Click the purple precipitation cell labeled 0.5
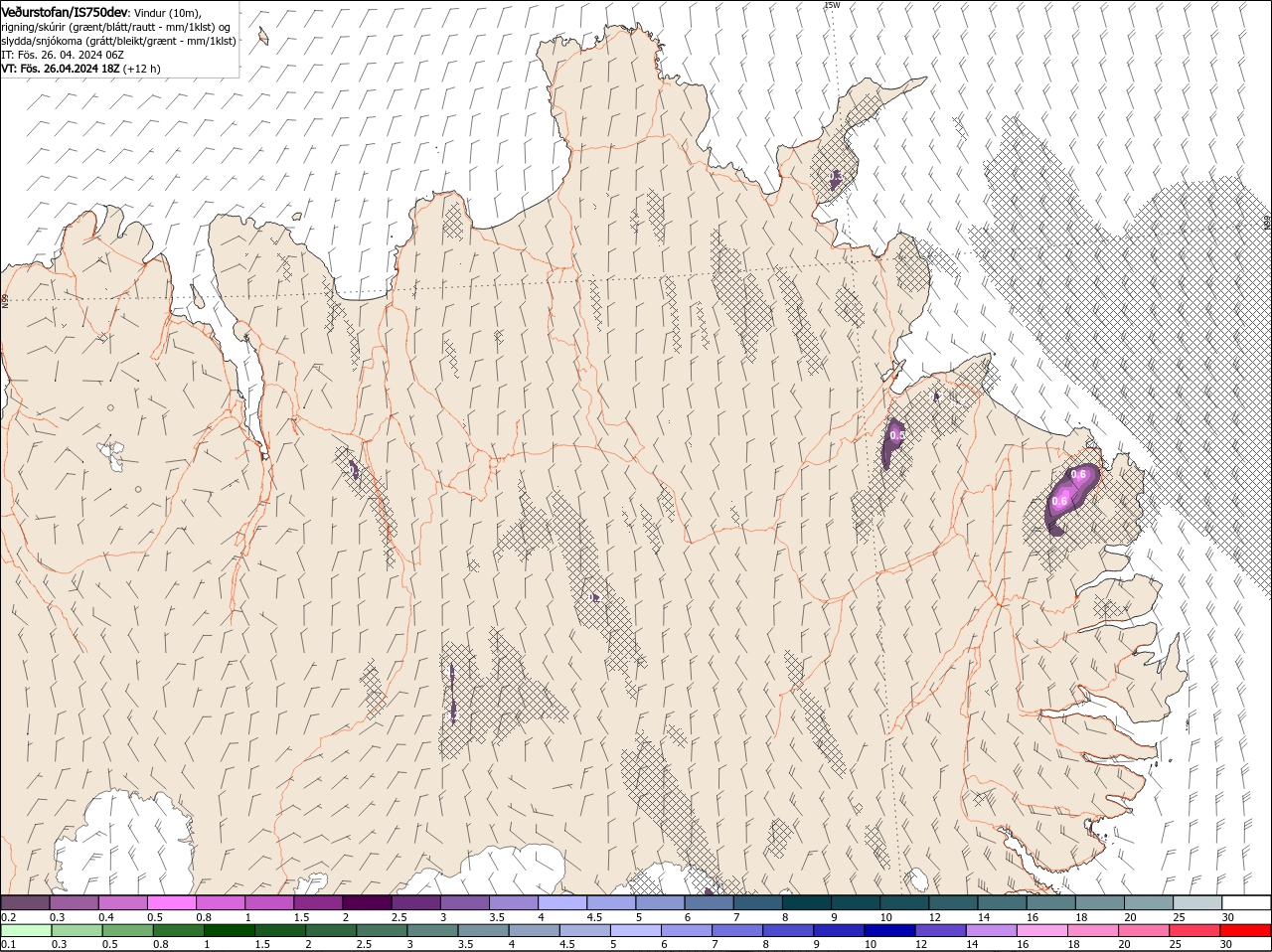1272x952 pixels. point(892,442)
